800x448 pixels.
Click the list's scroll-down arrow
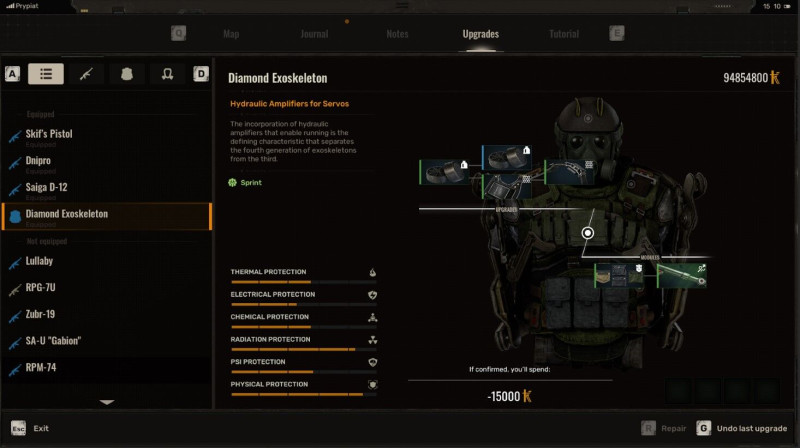pyautogui.click(x=107, y=402)
